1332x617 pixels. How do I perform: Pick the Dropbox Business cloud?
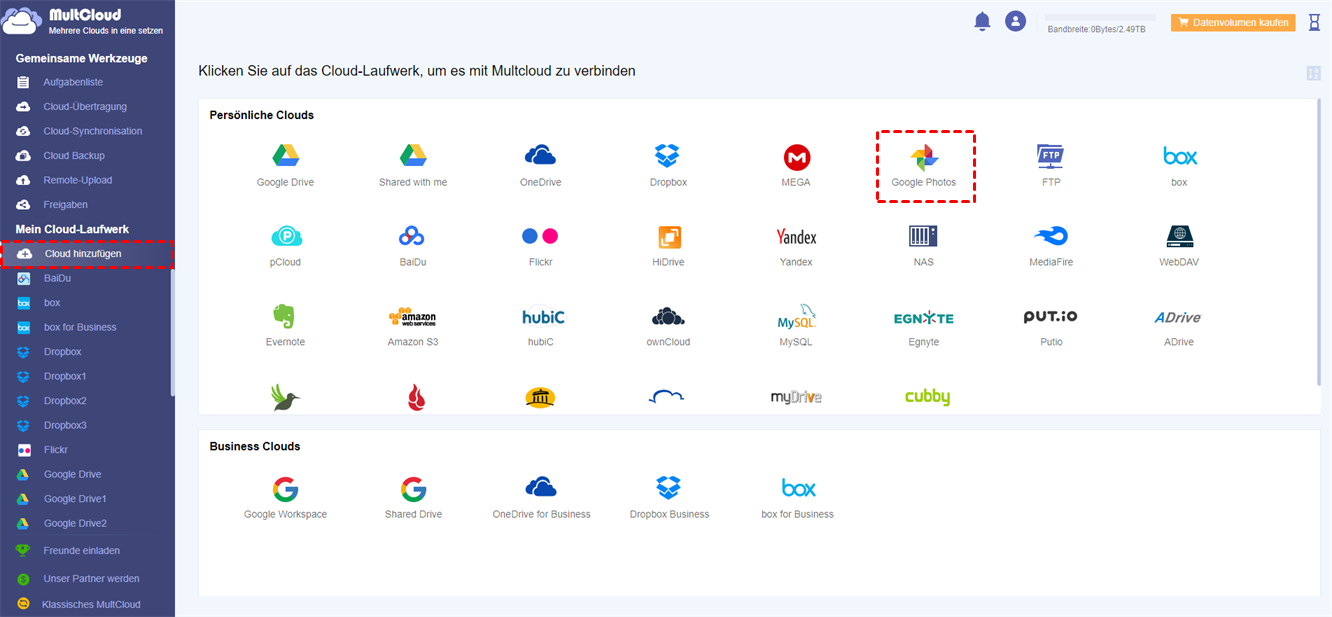669,488
